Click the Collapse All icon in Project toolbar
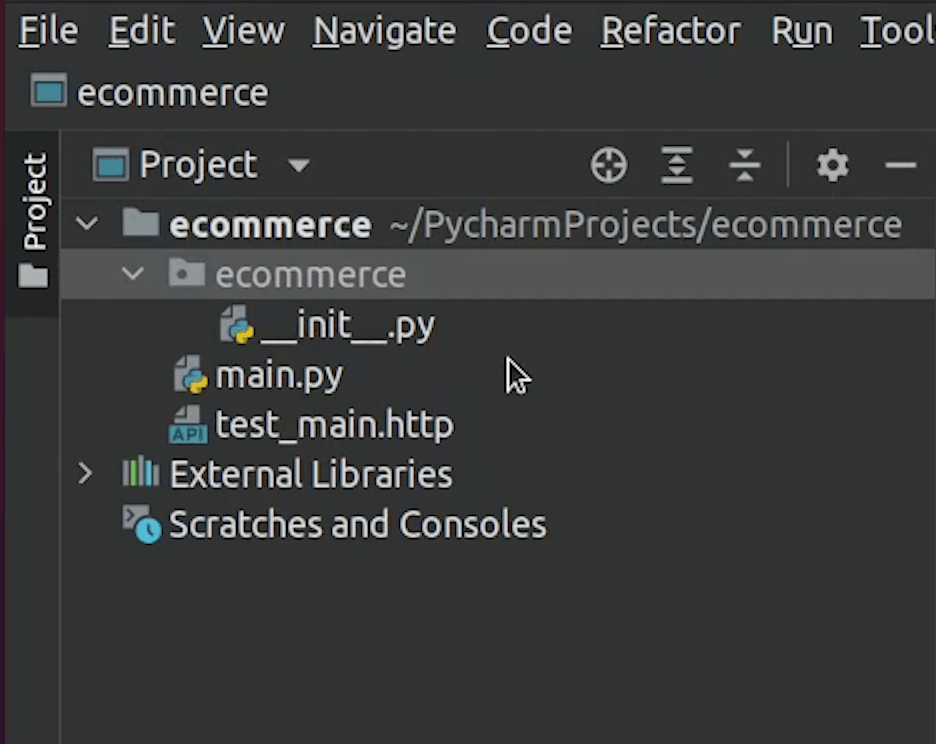This screenshot has height=744, width=936. (745, 165)
